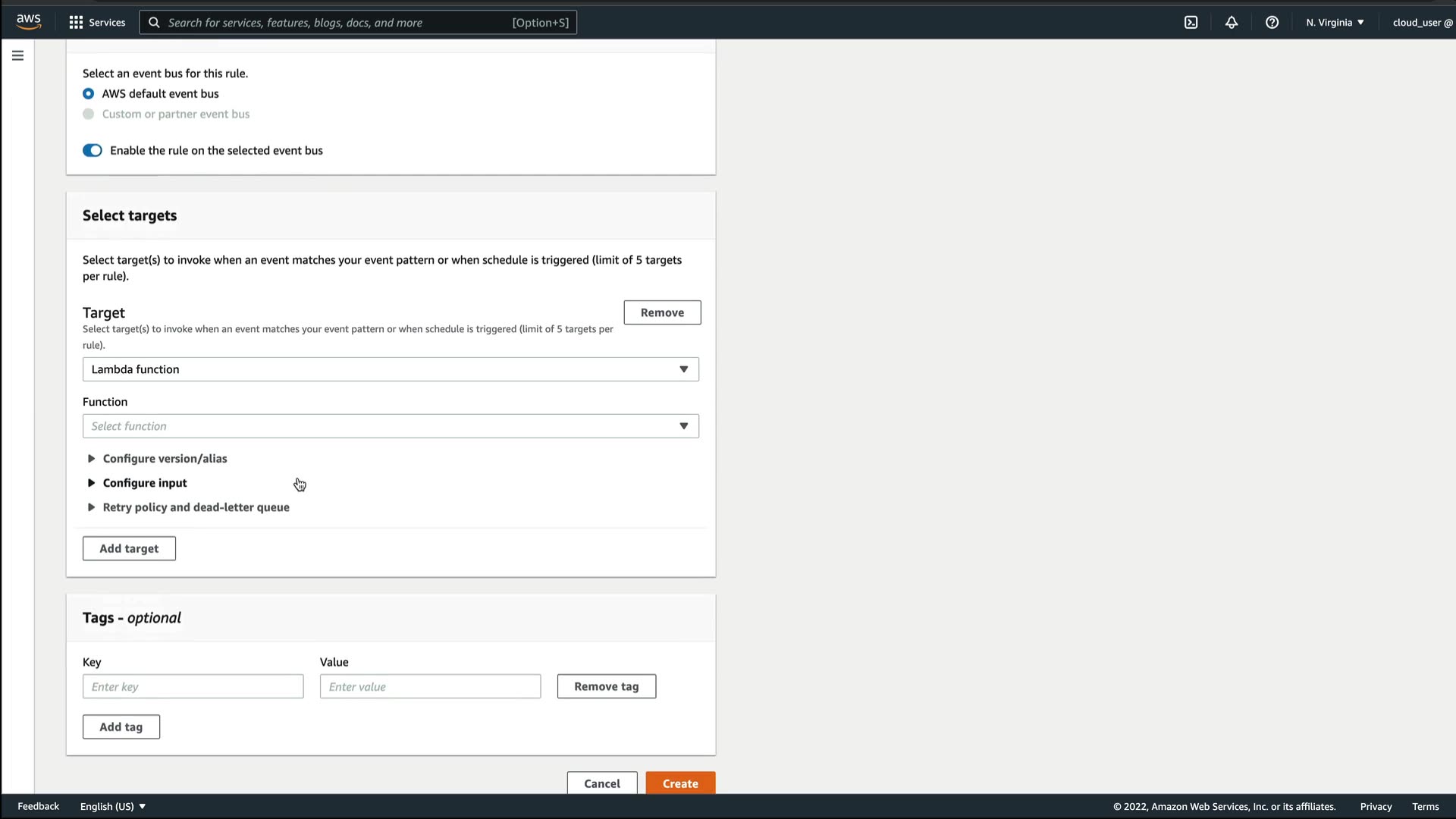Open the Select function dropdown

pyautogui.click(x=391, y=426)
